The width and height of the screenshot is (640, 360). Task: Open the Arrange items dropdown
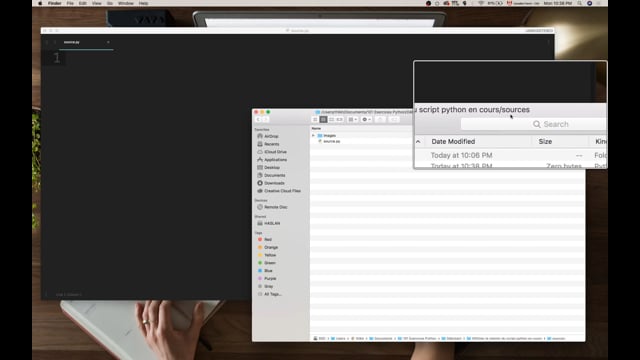pyautogui.click(x=353, y=119)
